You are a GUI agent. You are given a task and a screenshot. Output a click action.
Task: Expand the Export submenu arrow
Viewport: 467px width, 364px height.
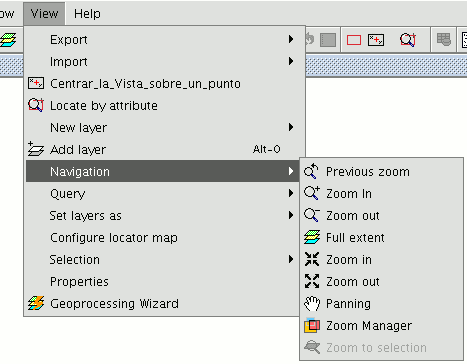(291, 39)
